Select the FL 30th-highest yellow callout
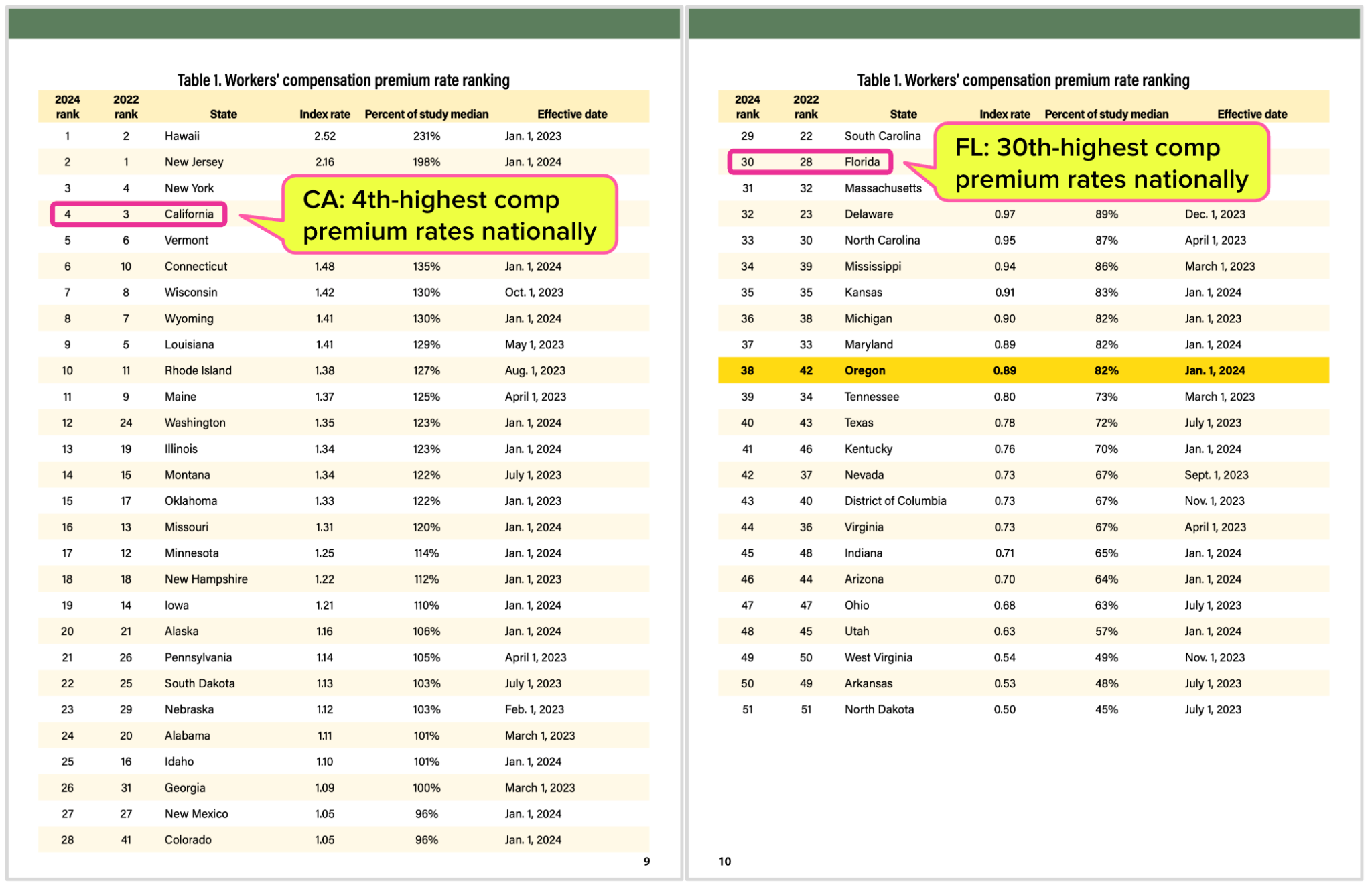The image size is (1372, 889). (x=1101, y=163)
